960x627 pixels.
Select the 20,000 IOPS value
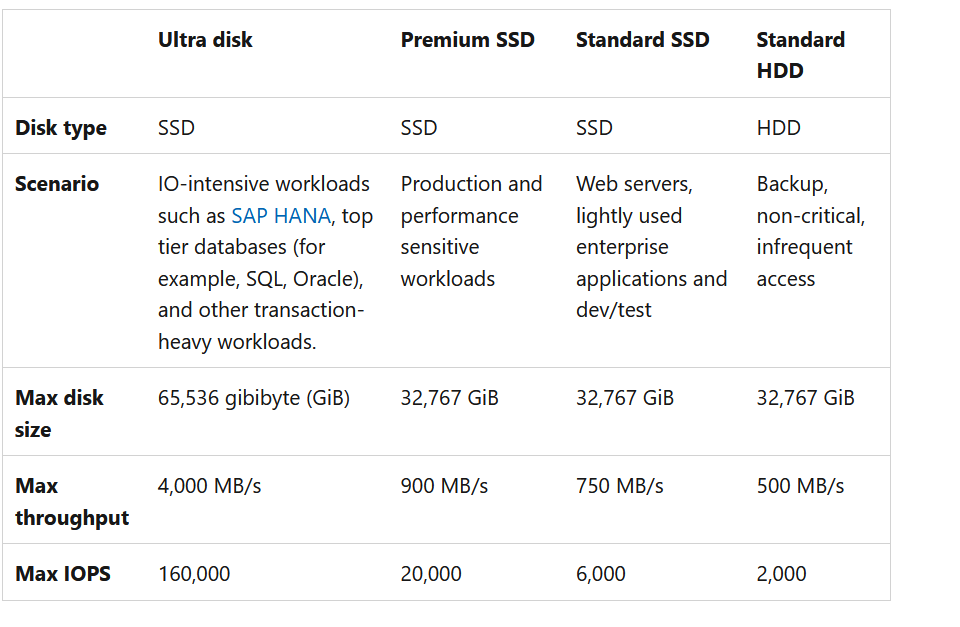pyautogui.click(x=431, y=574)
